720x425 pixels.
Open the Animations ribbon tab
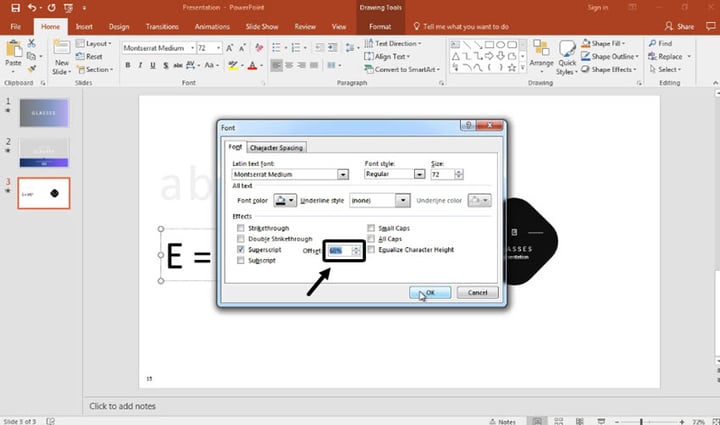click(212, 27)
